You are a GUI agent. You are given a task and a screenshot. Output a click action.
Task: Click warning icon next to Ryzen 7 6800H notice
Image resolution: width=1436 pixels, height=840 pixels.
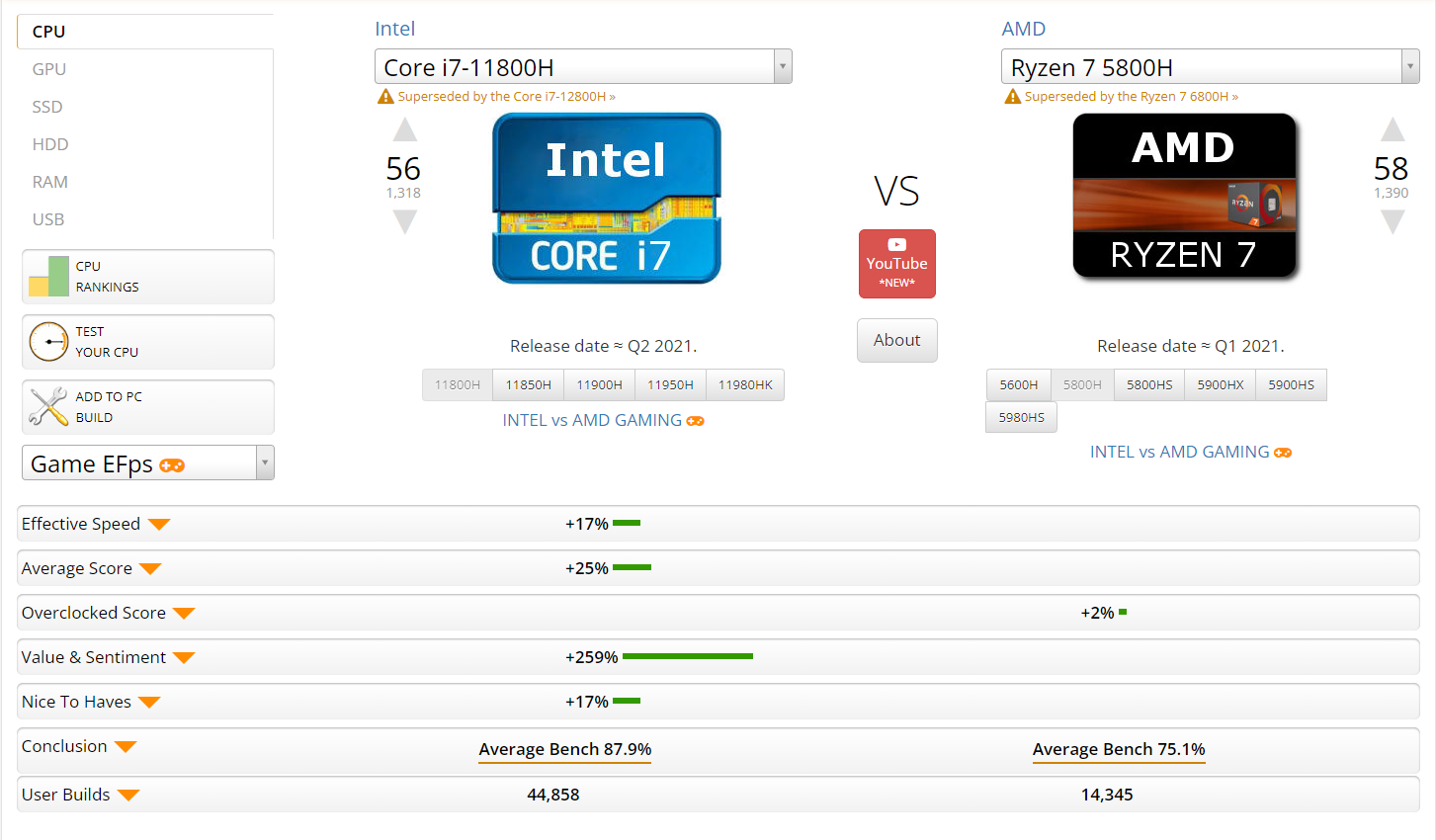coord(1013,96)
